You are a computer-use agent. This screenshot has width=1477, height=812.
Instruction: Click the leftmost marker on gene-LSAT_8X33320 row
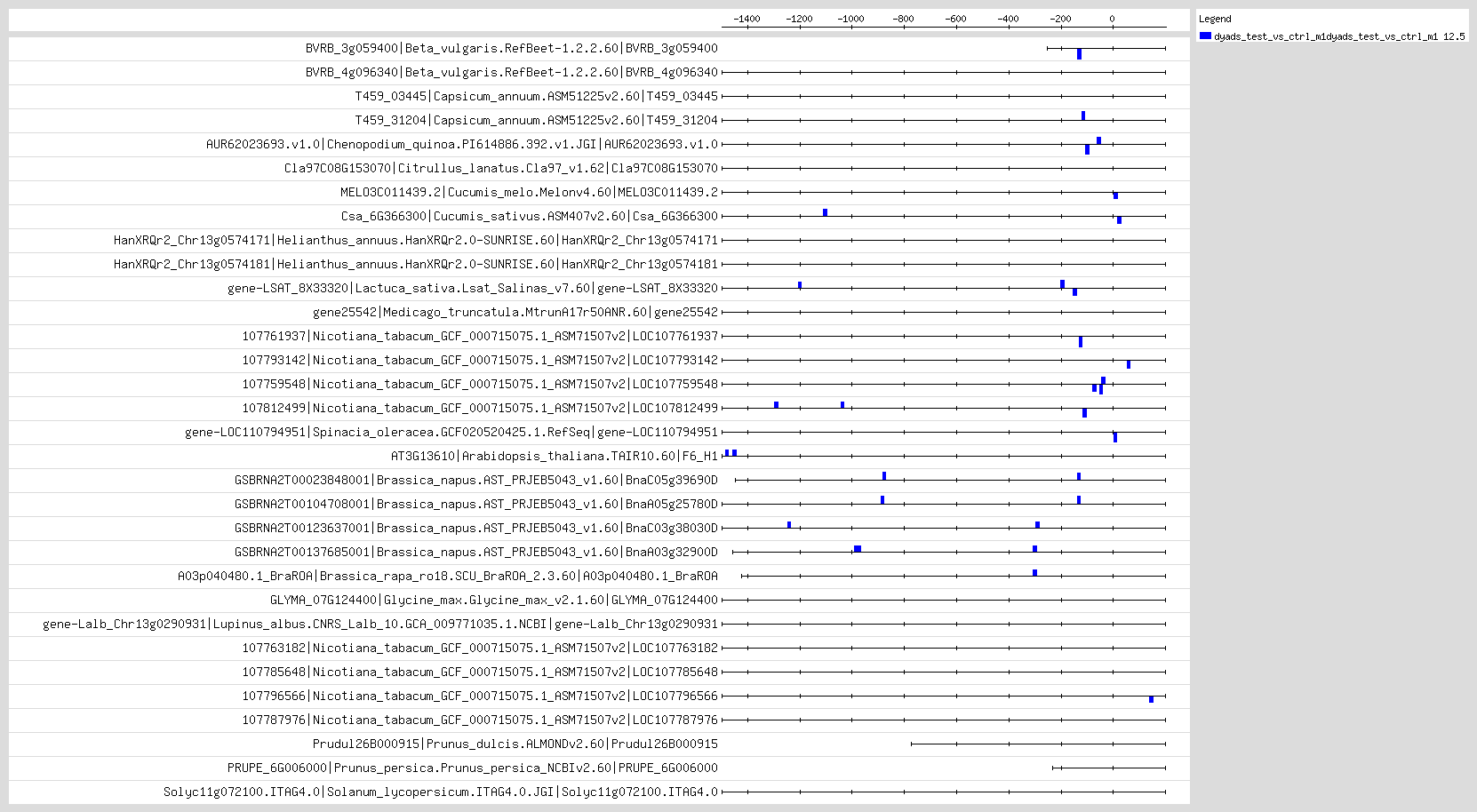point(800,285)
